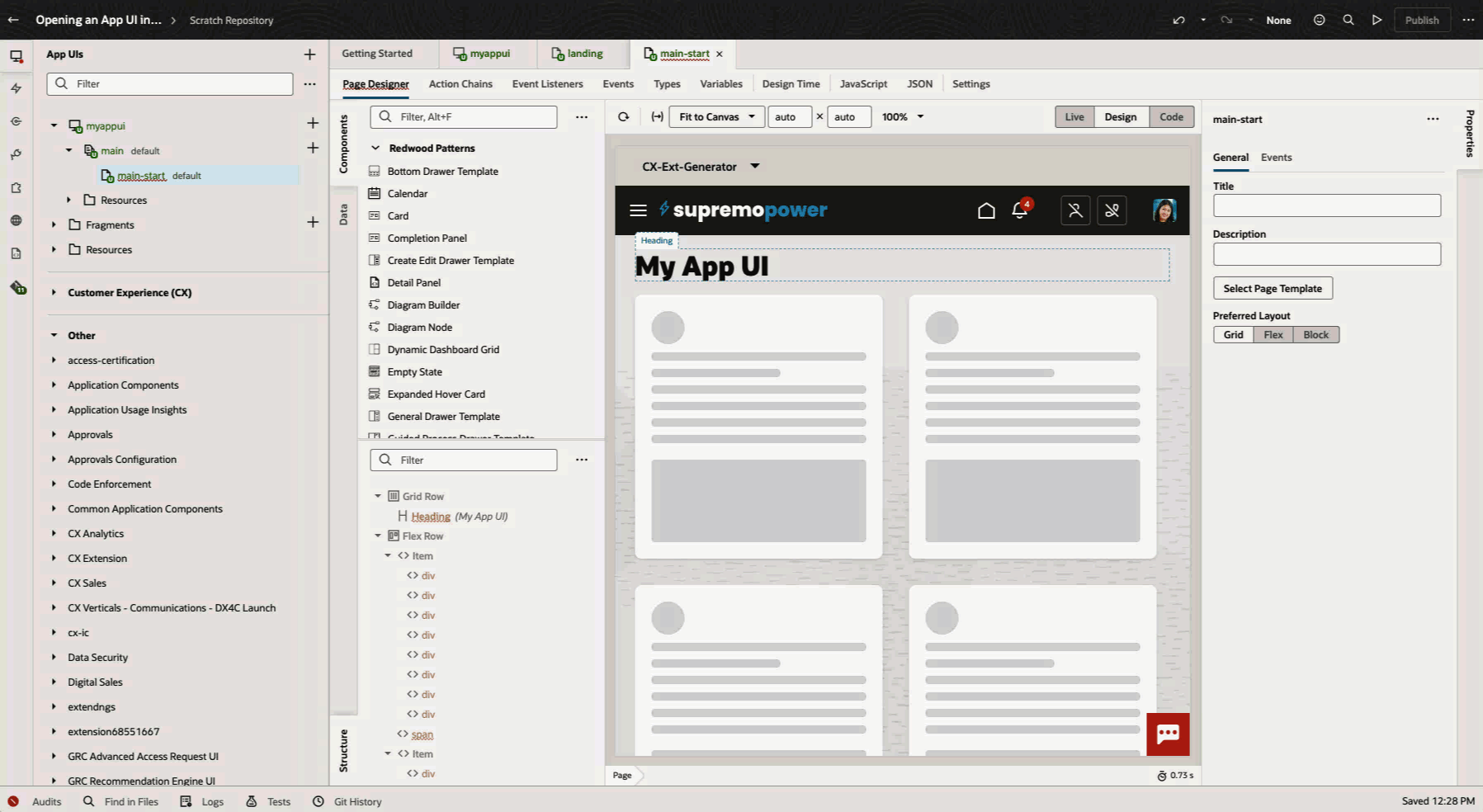1483x812 pixels.
Task: Click the undo arrow icon
Action: (x=1178, y=20)
